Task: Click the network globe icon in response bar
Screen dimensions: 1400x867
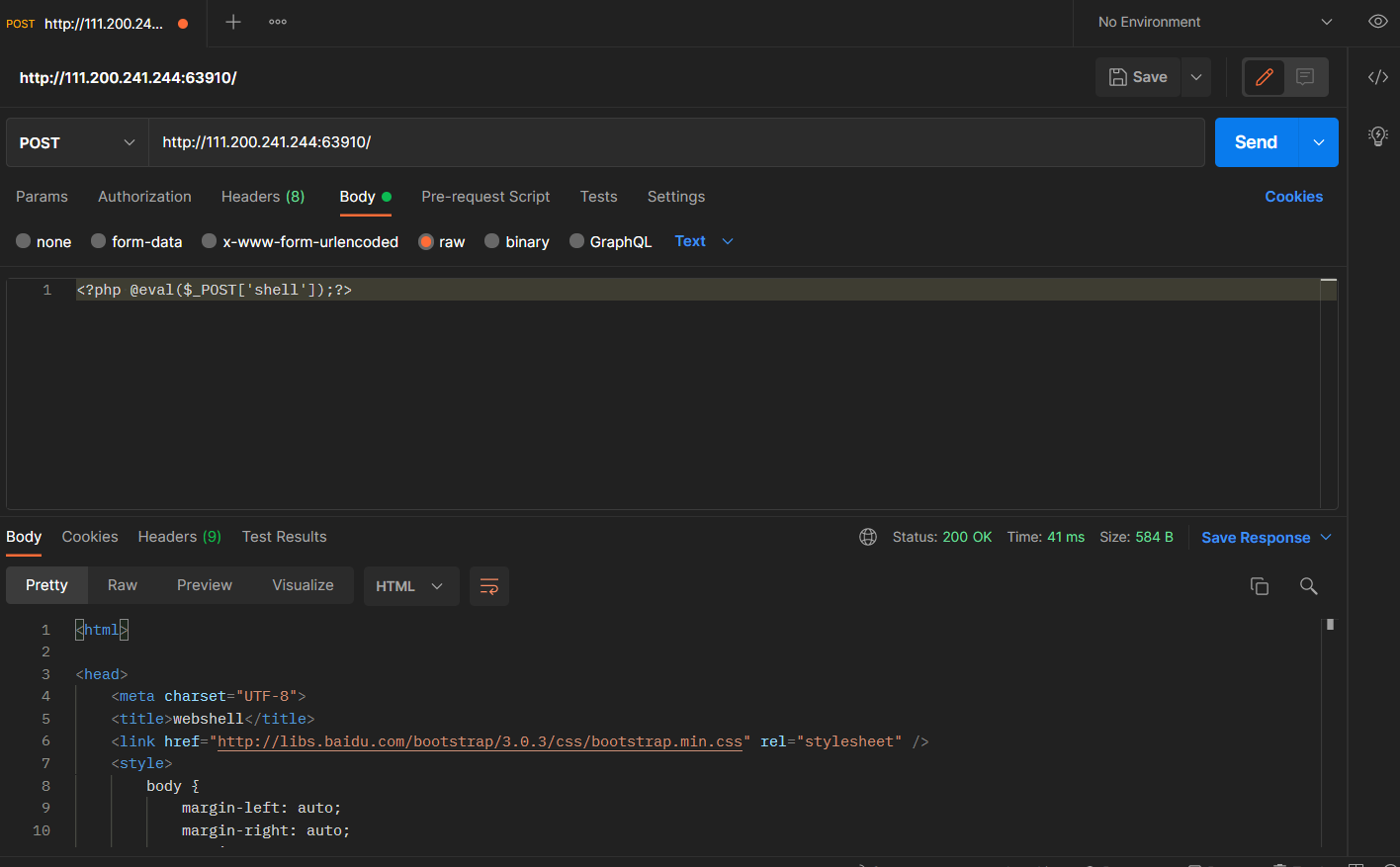Action: [x=868, y=537]
